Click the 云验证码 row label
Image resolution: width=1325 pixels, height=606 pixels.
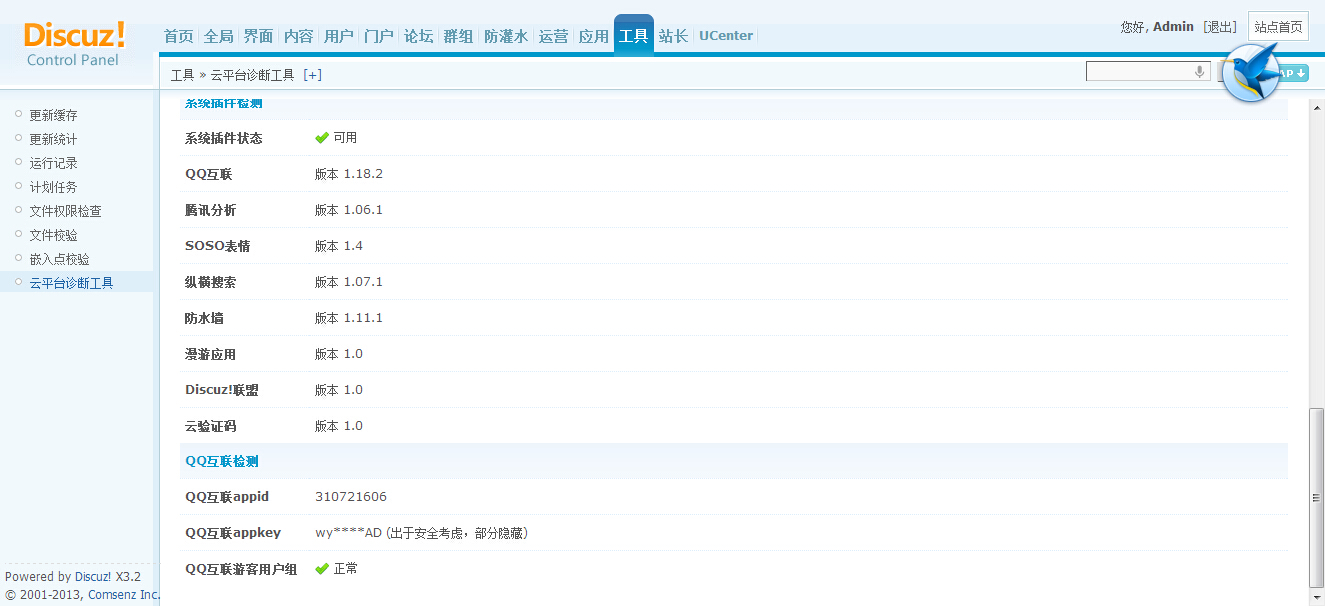pos(210,426)
